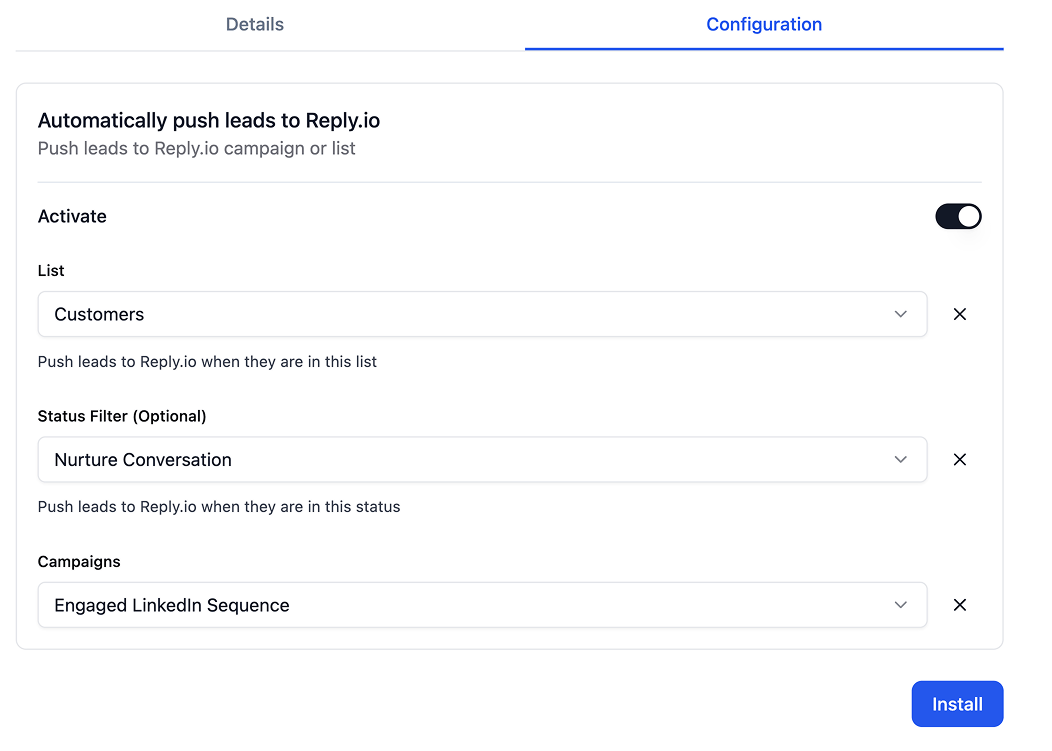1052x751 pixels.
Task: Clear the Customers list selection
Action: coord(959,314)
